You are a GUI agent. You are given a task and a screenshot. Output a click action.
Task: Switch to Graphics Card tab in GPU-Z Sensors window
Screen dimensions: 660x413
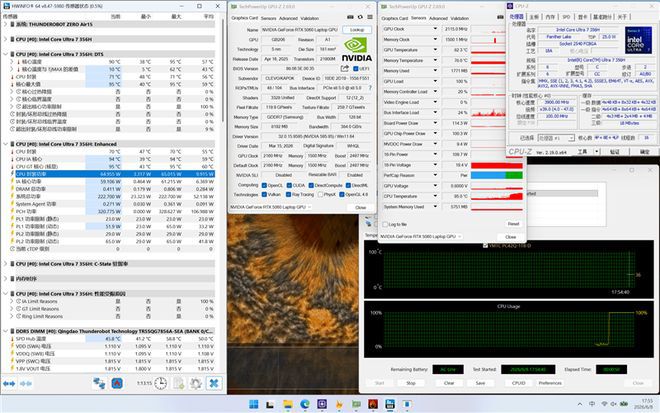[x=394, y=18]
